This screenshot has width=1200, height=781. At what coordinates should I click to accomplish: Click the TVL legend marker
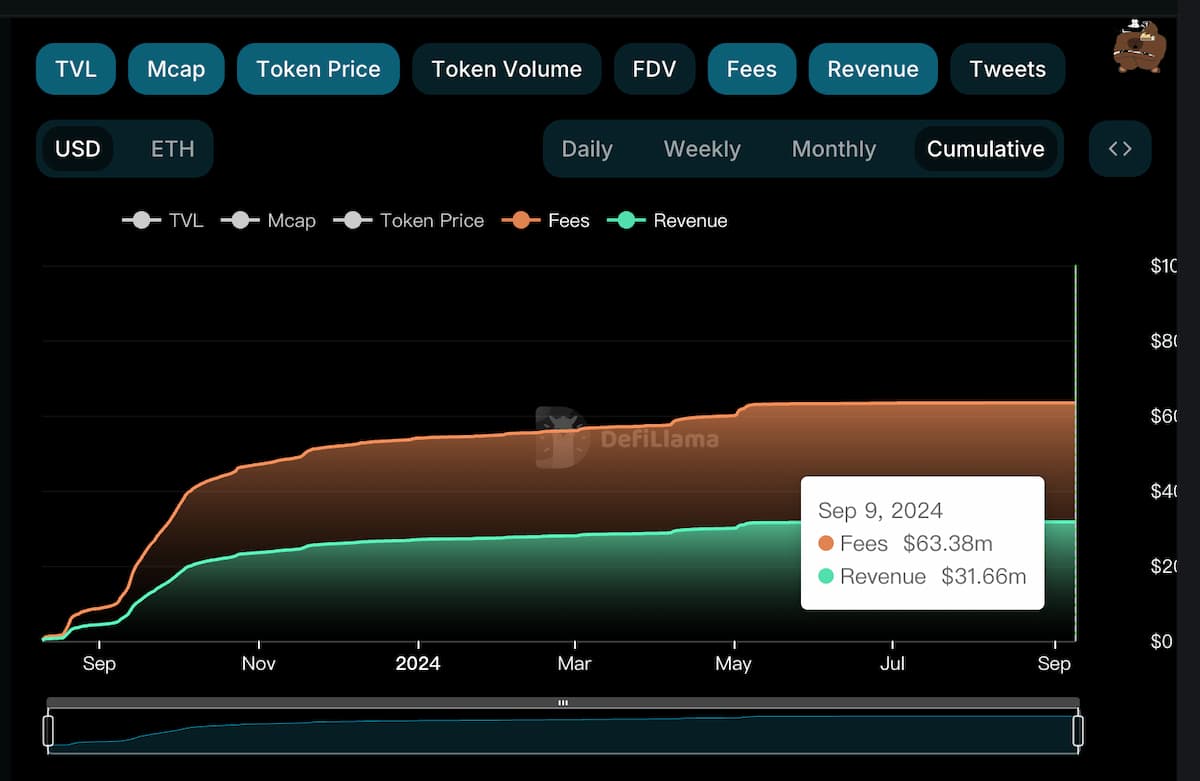click(x=142, y=221)
